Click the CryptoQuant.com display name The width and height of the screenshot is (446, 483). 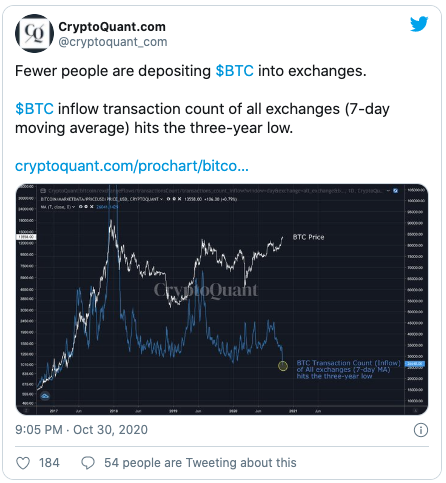(112, 27)
